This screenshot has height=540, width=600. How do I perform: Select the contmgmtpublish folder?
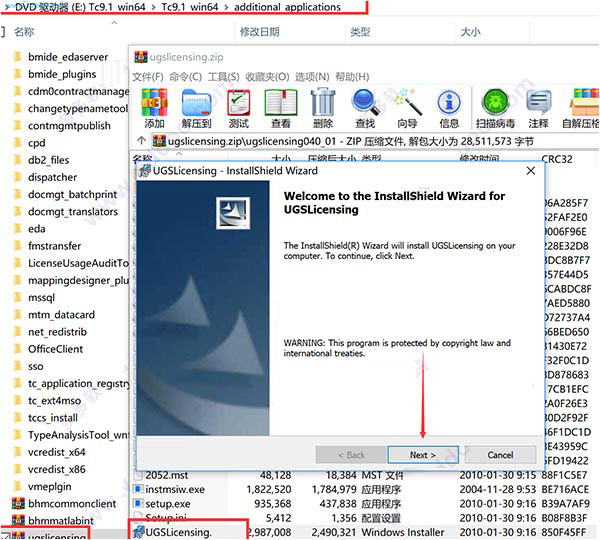click(69, 126)
